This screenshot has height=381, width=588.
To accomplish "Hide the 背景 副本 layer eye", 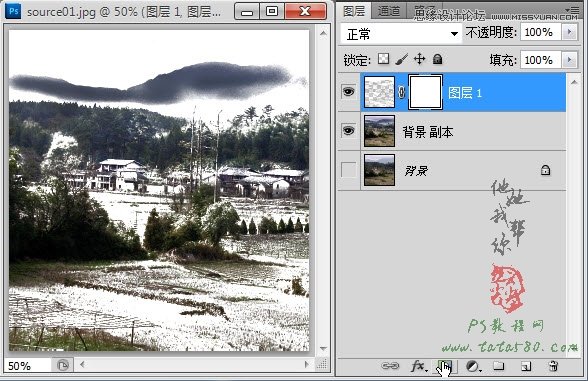I will [348, 130].
